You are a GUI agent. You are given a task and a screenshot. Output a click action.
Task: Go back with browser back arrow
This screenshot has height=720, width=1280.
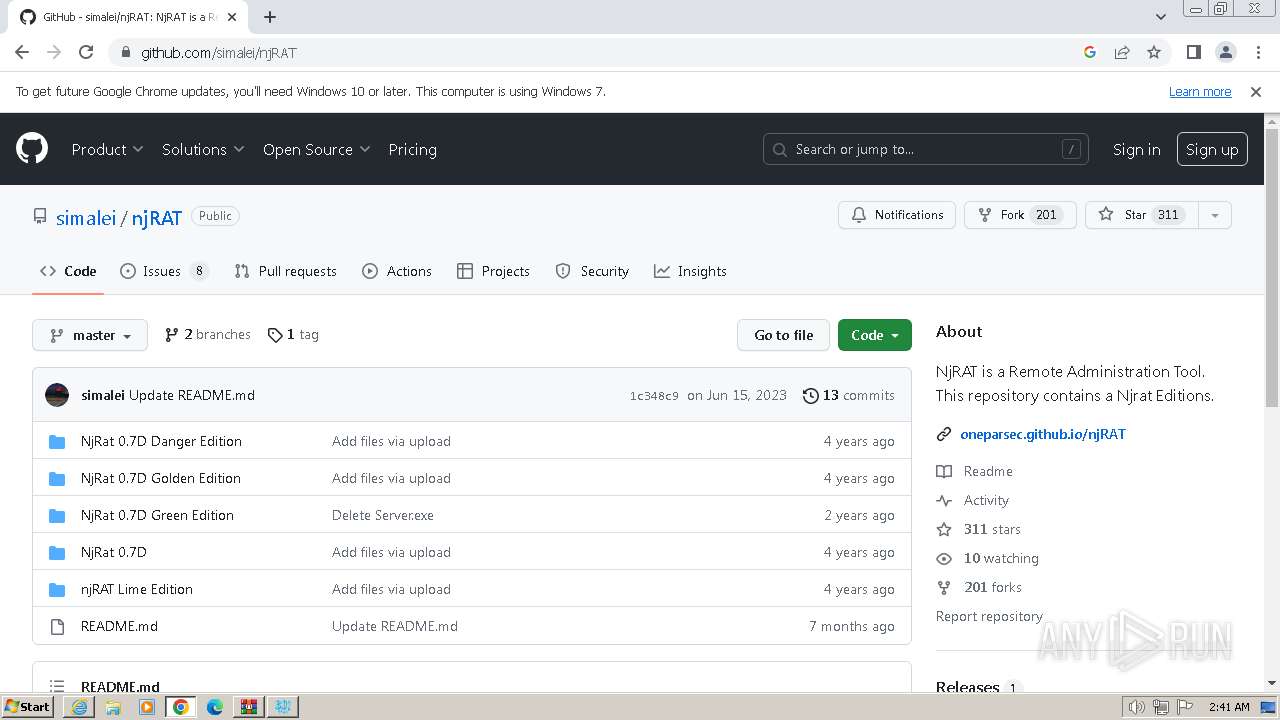(22, 52)
